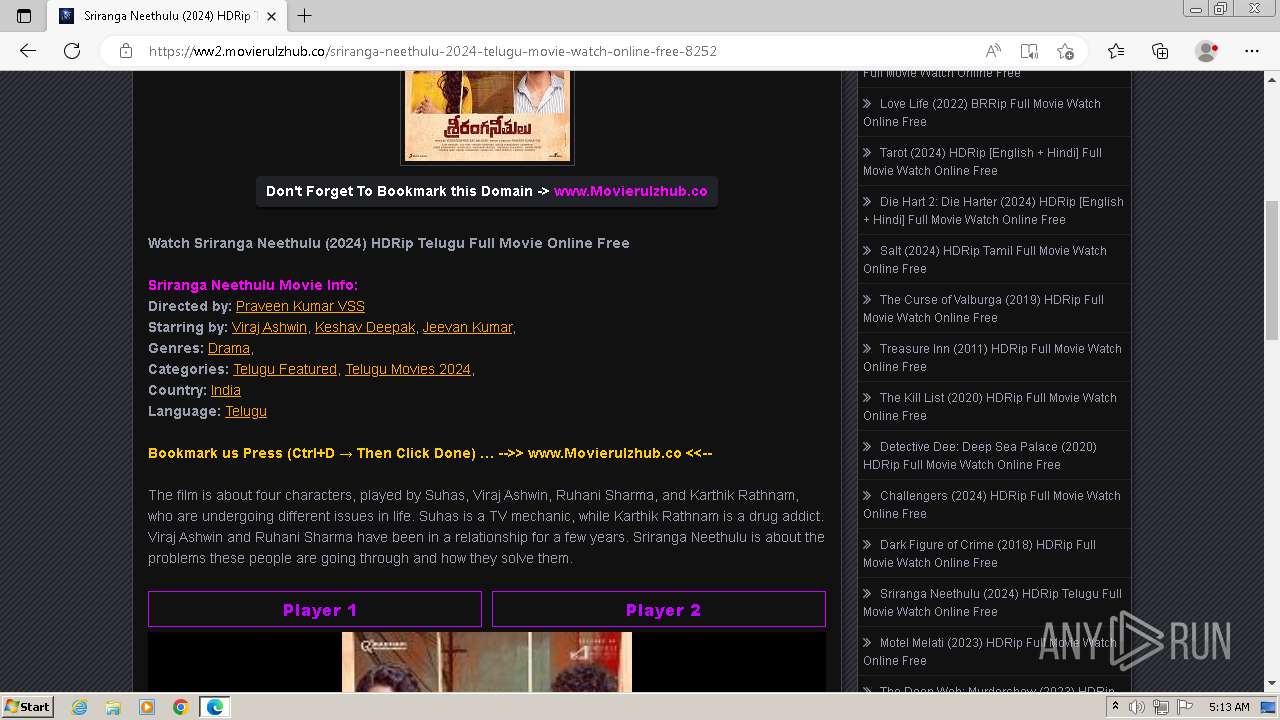The height and width of the screenshot is (720, 1280).
Task: Launch Internet Explorer from taskbar
Action: click(80, 707)
